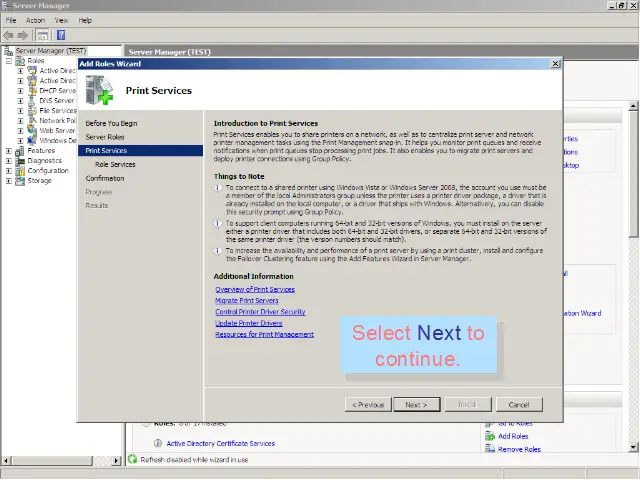The image size is (640, 480).
Task: Go to Confirmation wizard step
Action: coord(105,178)
